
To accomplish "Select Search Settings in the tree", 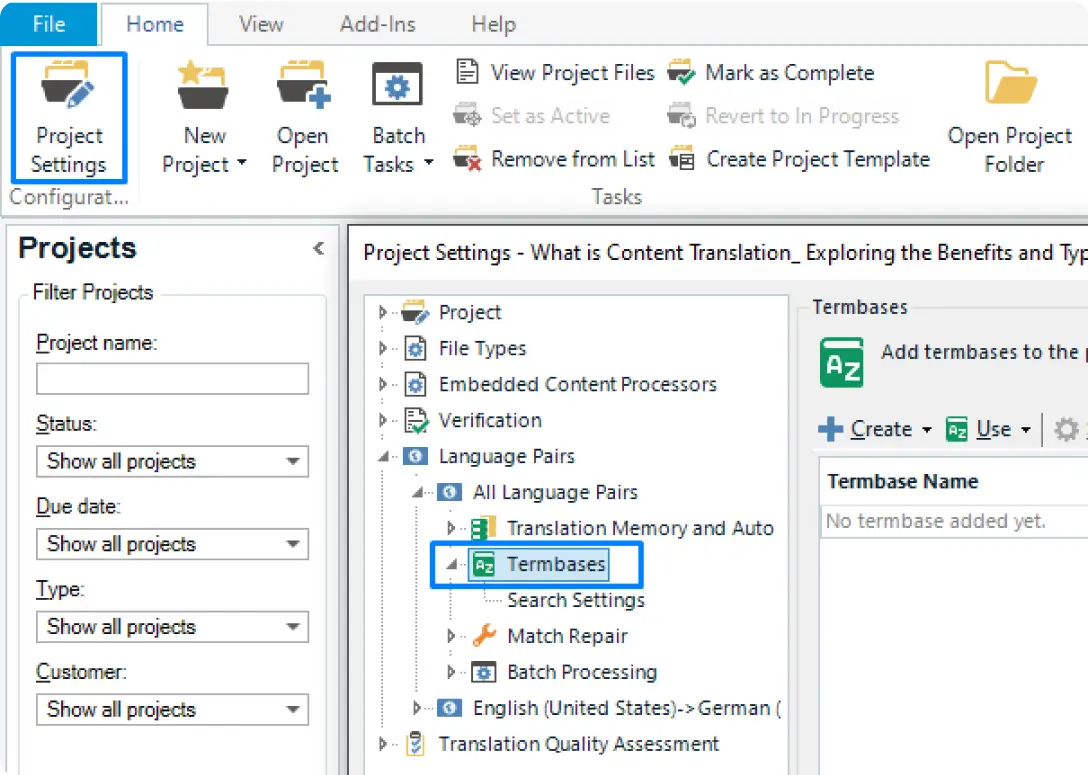I will (x=576, y=601).
